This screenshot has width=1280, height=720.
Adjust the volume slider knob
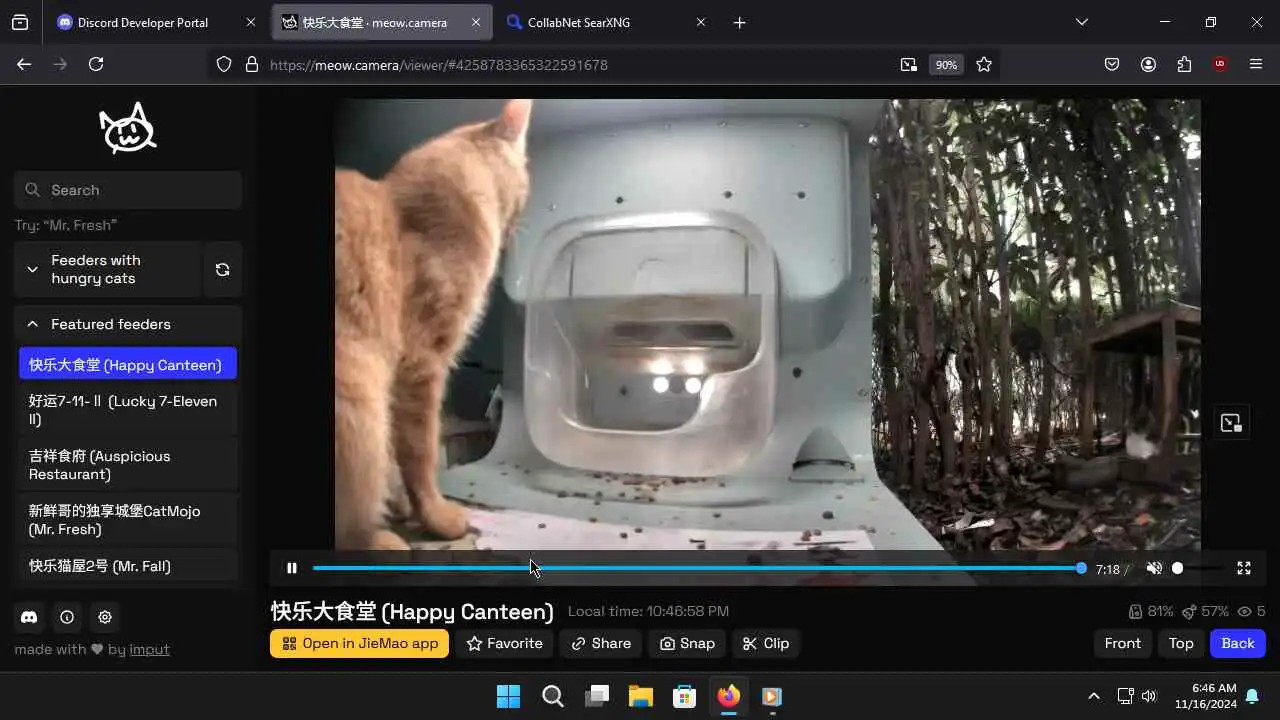point(1178,568)
